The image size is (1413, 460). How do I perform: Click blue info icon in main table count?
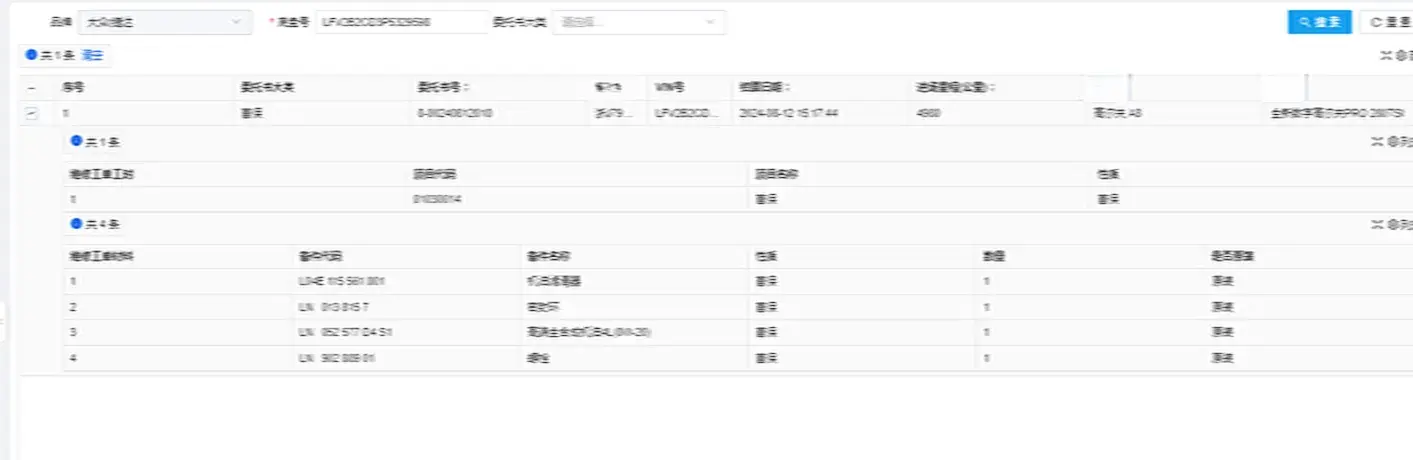tap(31, 56)
